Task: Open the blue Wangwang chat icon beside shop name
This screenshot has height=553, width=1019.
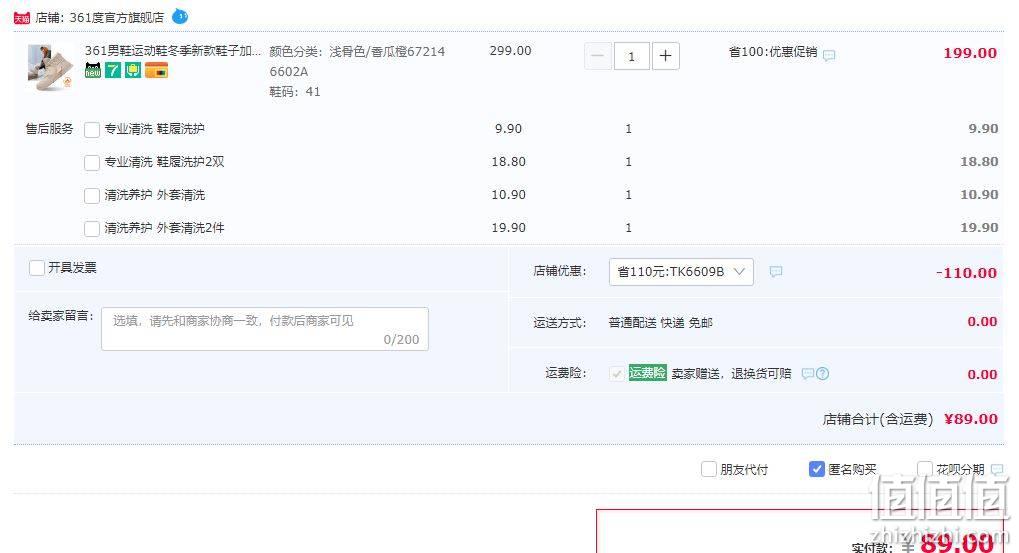Action: click(x=180, y=16)
